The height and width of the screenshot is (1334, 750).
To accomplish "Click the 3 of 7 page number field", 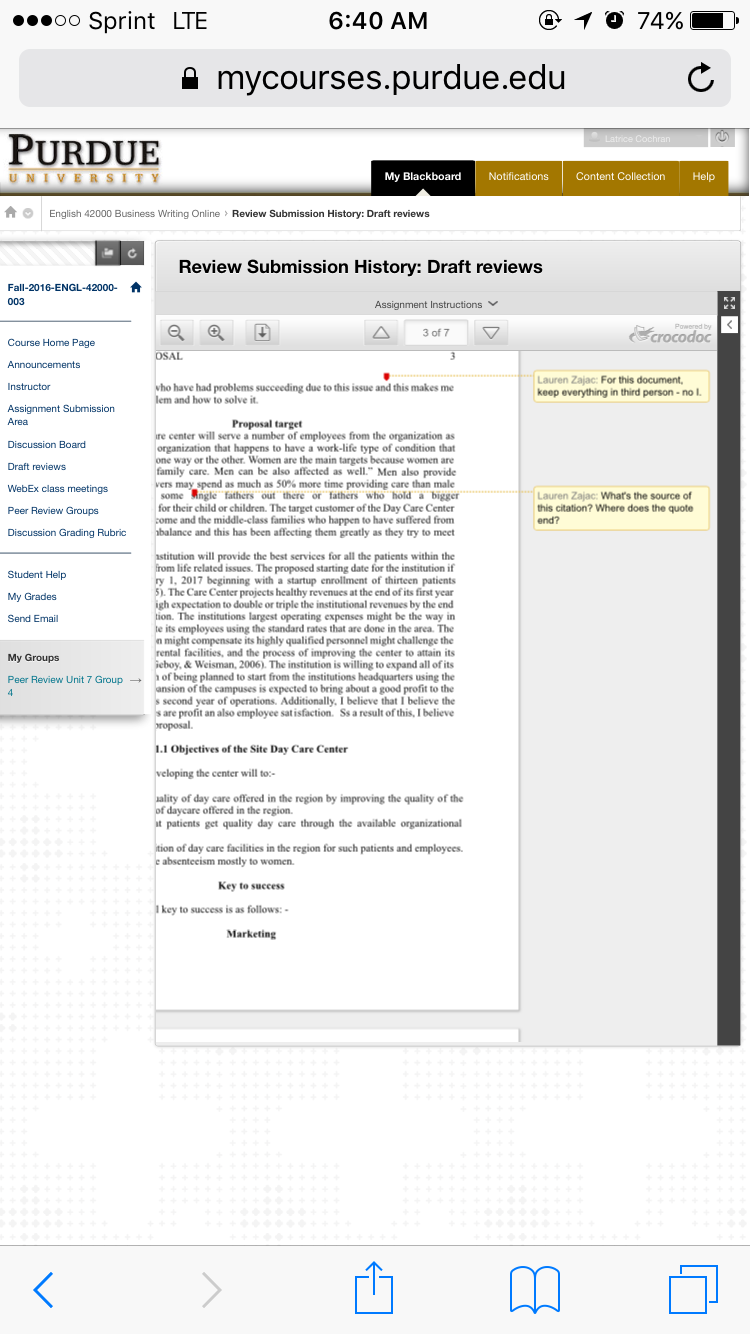I will tap(436, 332).
